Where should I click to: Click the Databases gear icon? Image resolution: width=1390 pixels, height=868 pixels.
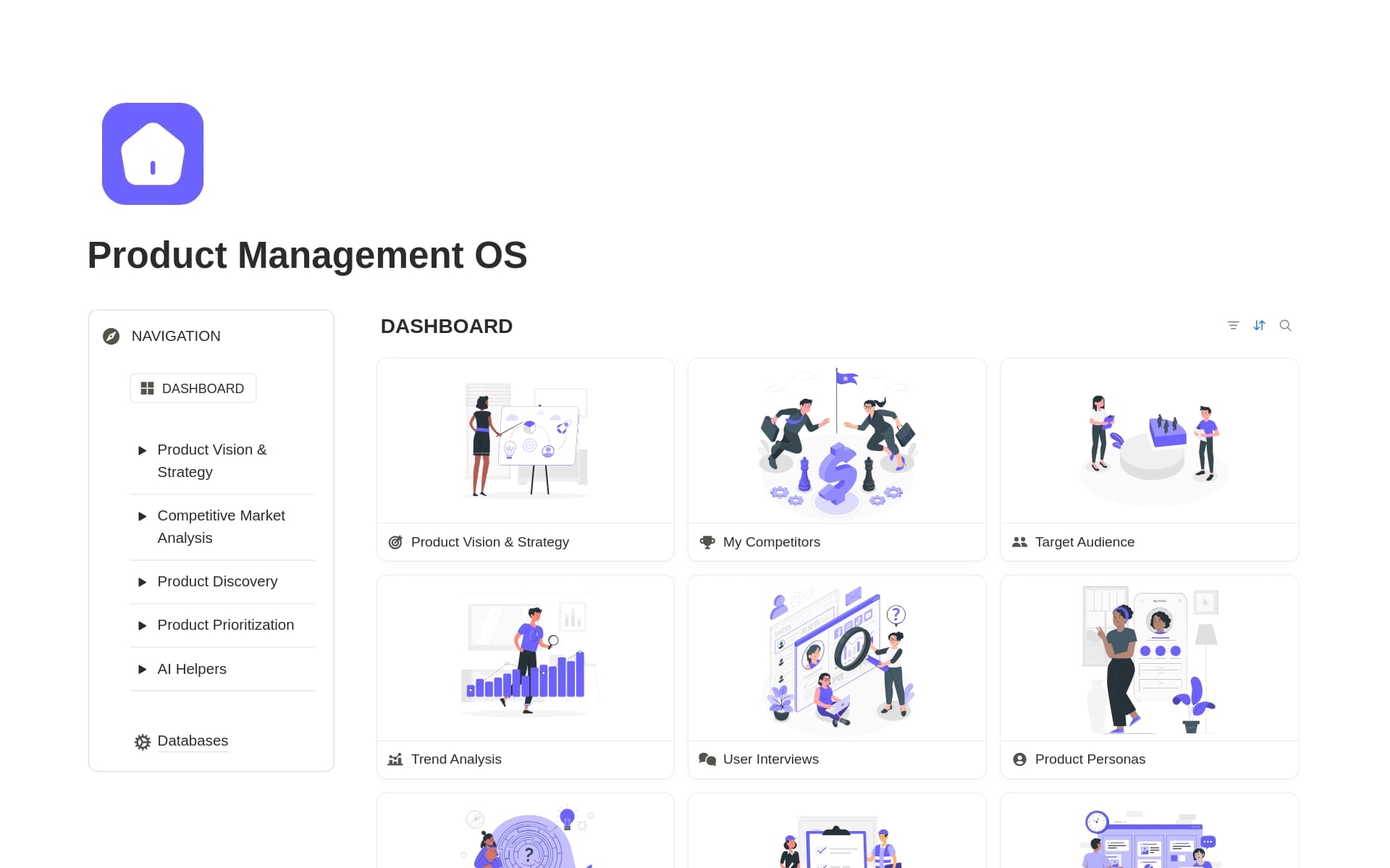[x=143, y=741]
